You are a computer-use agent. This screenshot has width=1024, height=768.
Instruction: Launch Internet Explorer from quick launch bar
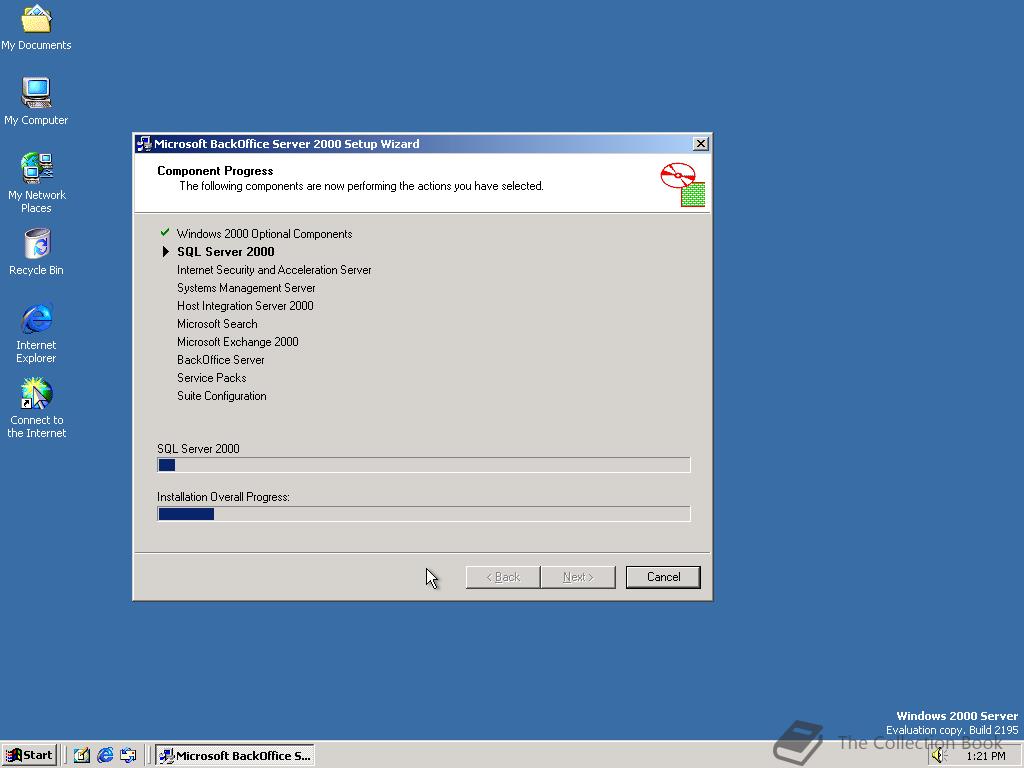click(x=104, y=756)
